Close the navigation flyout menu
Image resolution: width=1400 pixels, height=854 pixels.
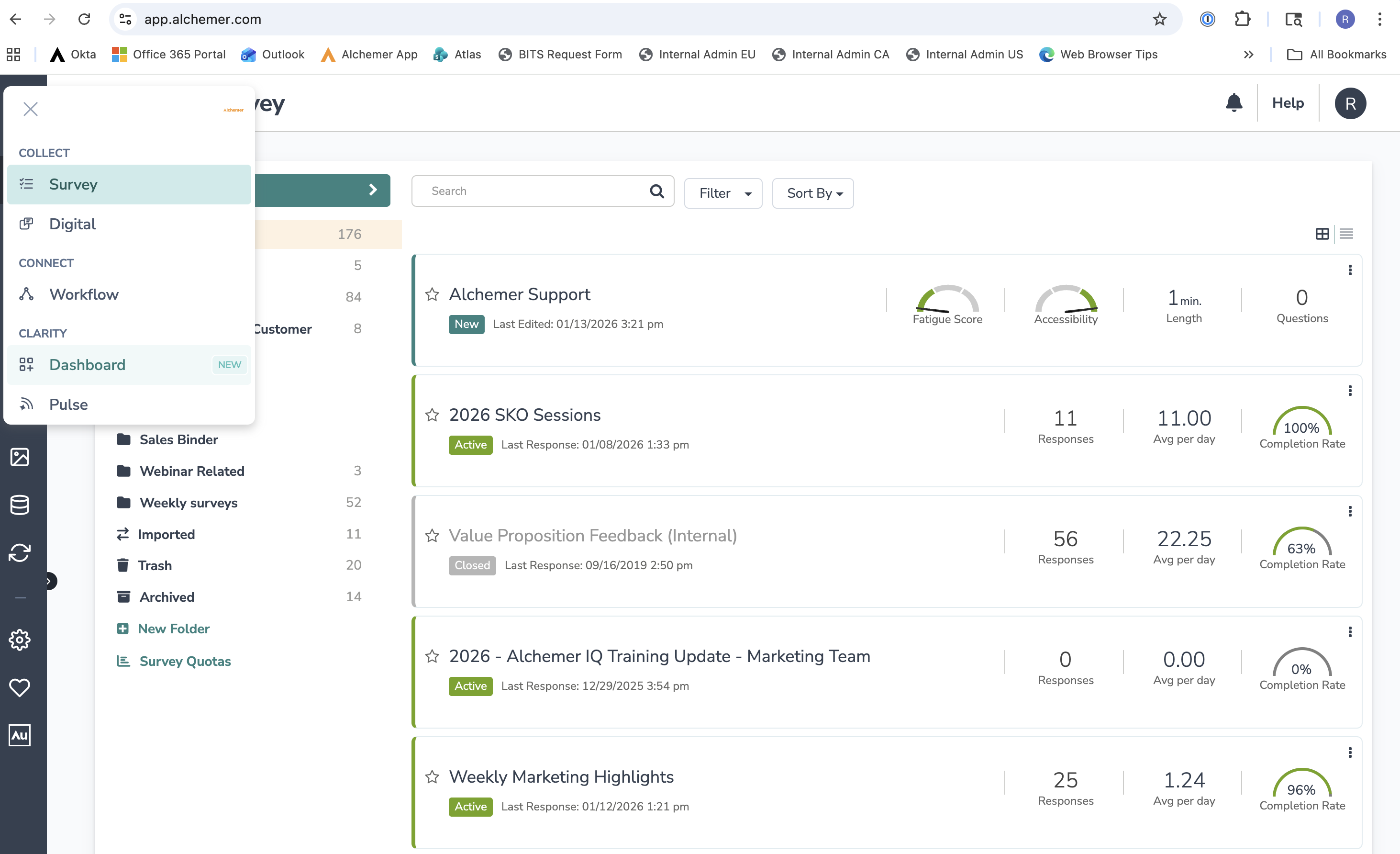pos(31,109)
